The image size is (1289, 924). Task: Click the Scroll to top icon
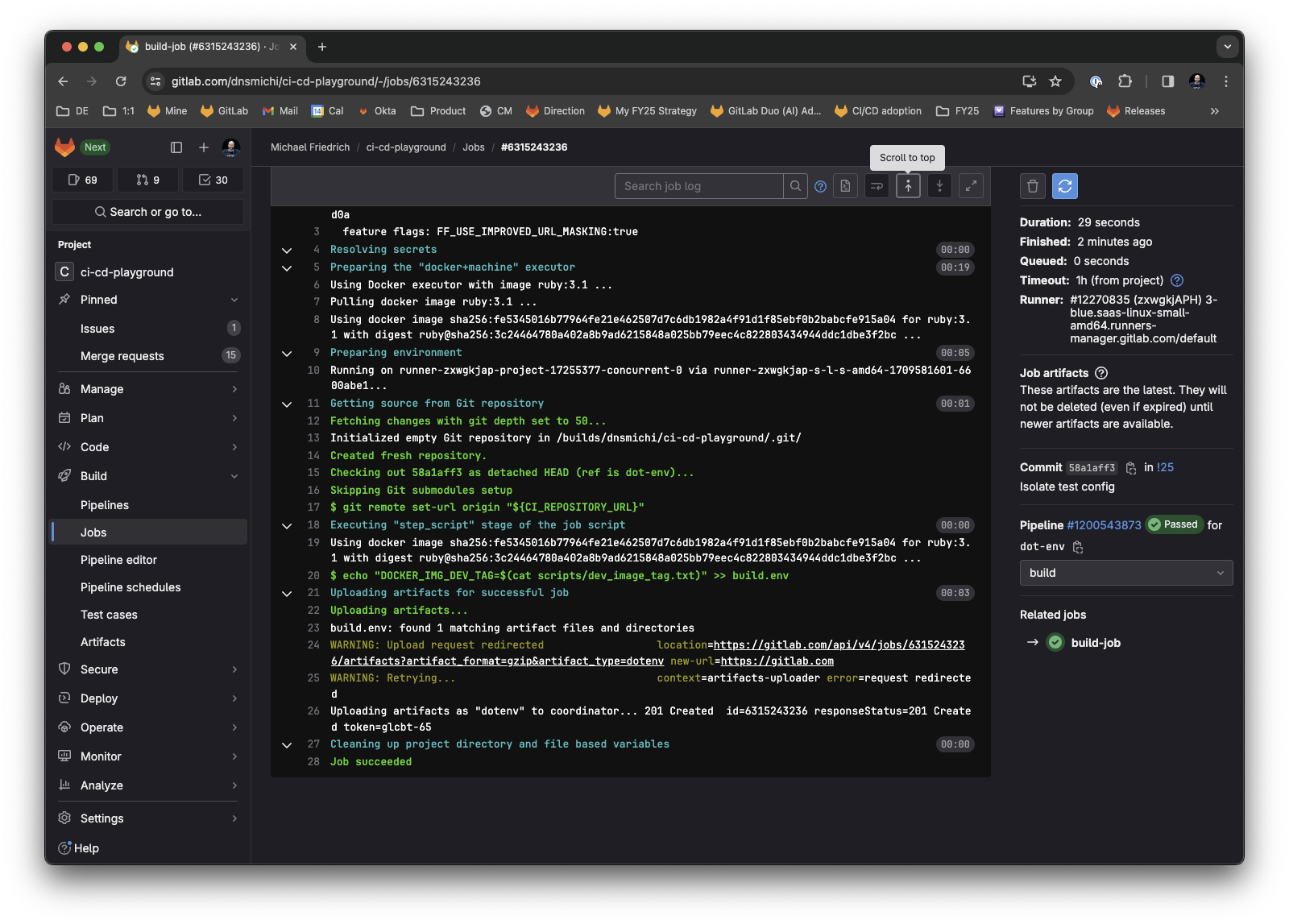[908, 185]
